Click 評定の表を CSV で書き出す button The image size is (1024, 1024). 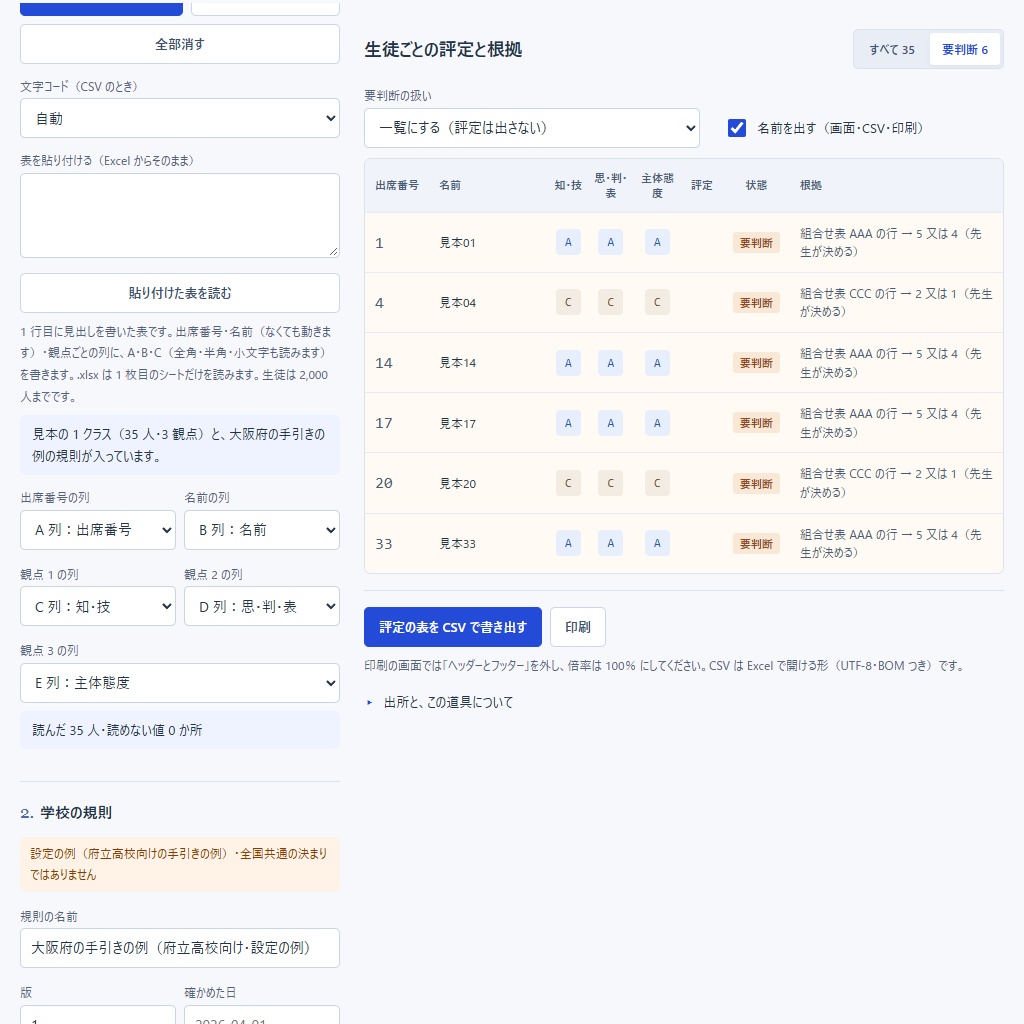453,627
